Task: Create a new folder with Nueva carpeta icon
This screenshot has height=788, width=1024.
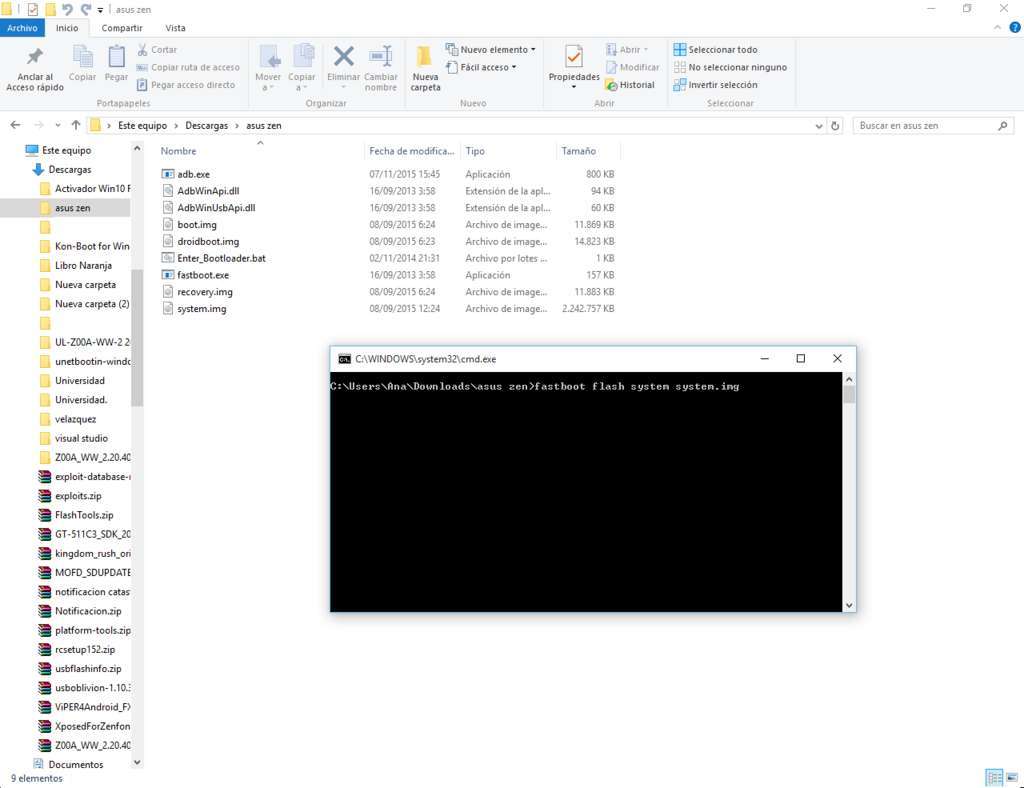Action: tap(424, 56)
